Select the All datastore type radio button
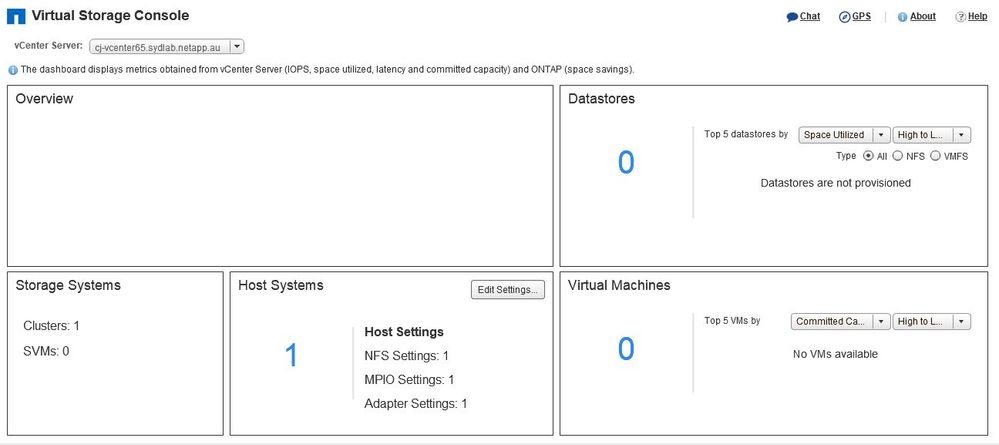The image size is (999, 445). click(x=868, y=156)
